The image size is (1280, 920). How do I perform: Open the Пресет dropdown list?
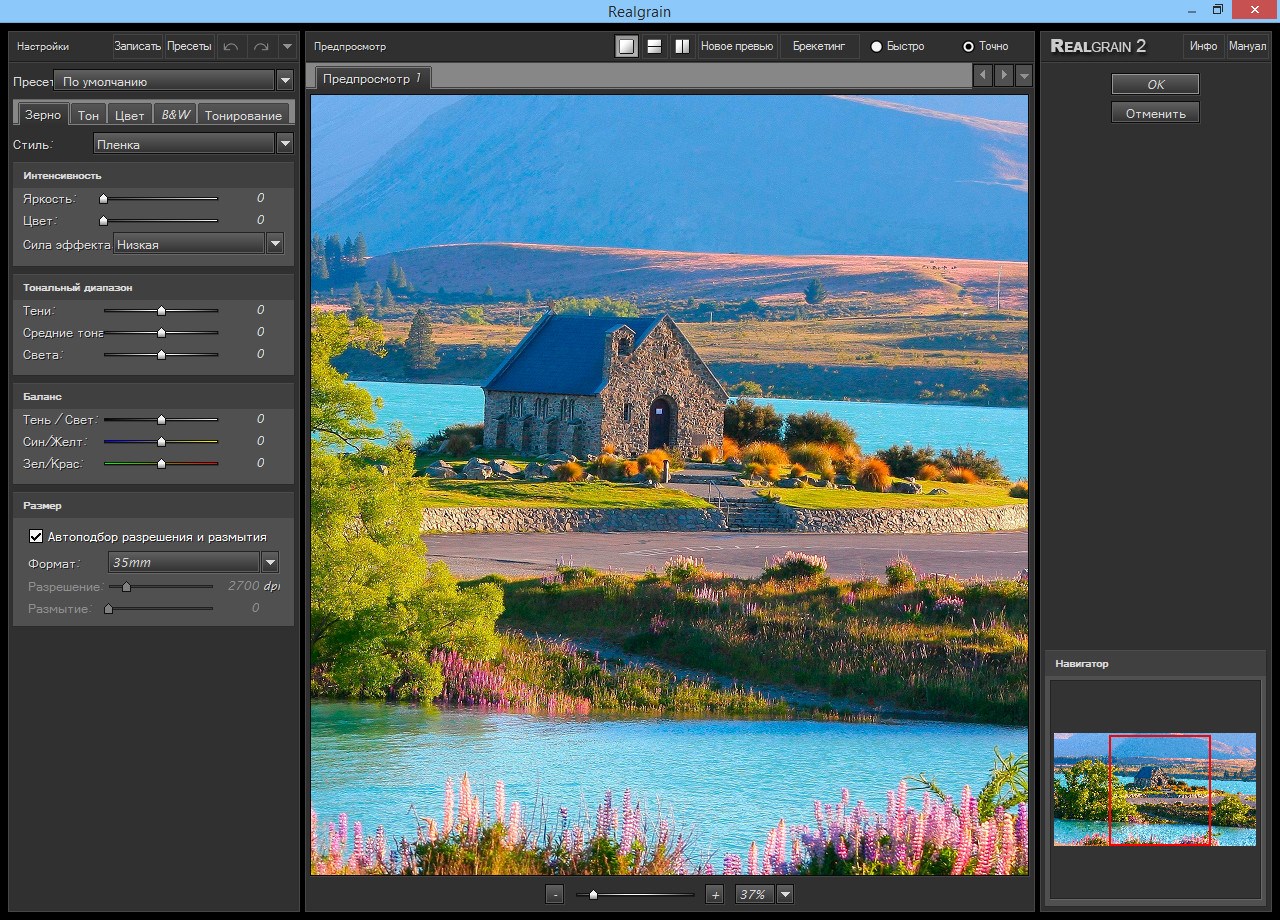(285, 81)
